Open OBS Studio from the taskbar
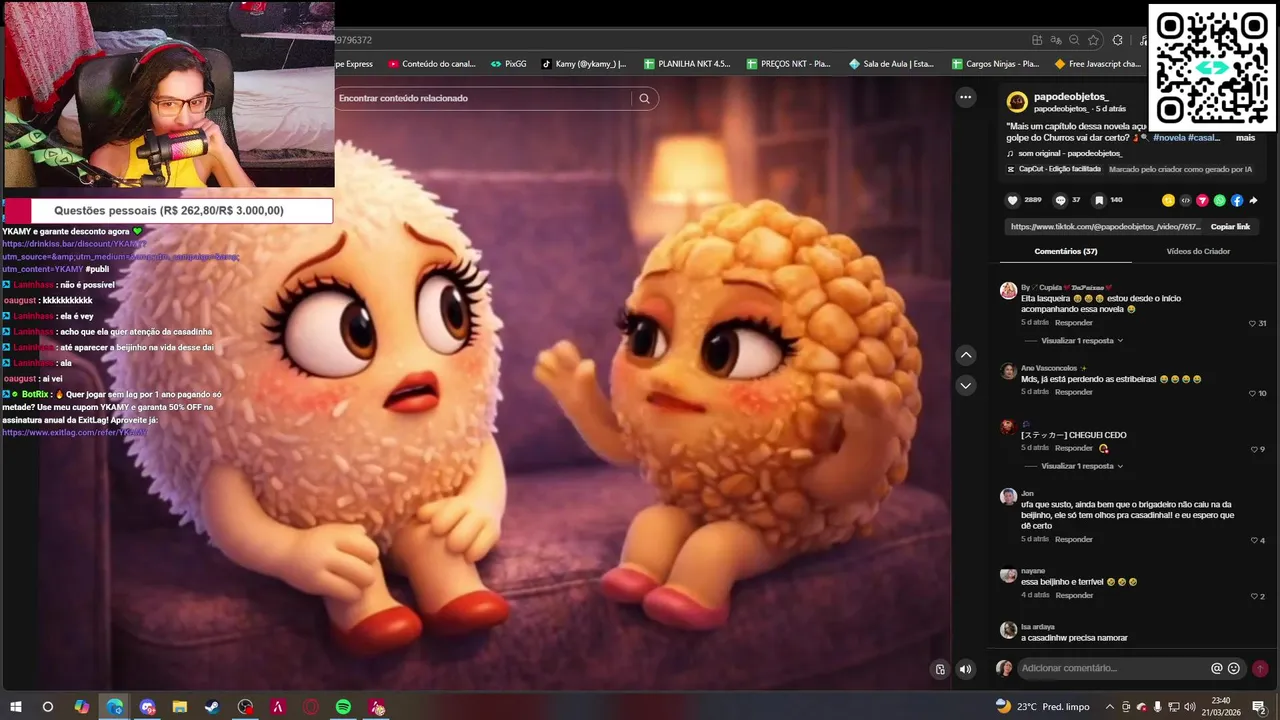Viewport: 1280px width, 720px height. click(x=245, y=707)
